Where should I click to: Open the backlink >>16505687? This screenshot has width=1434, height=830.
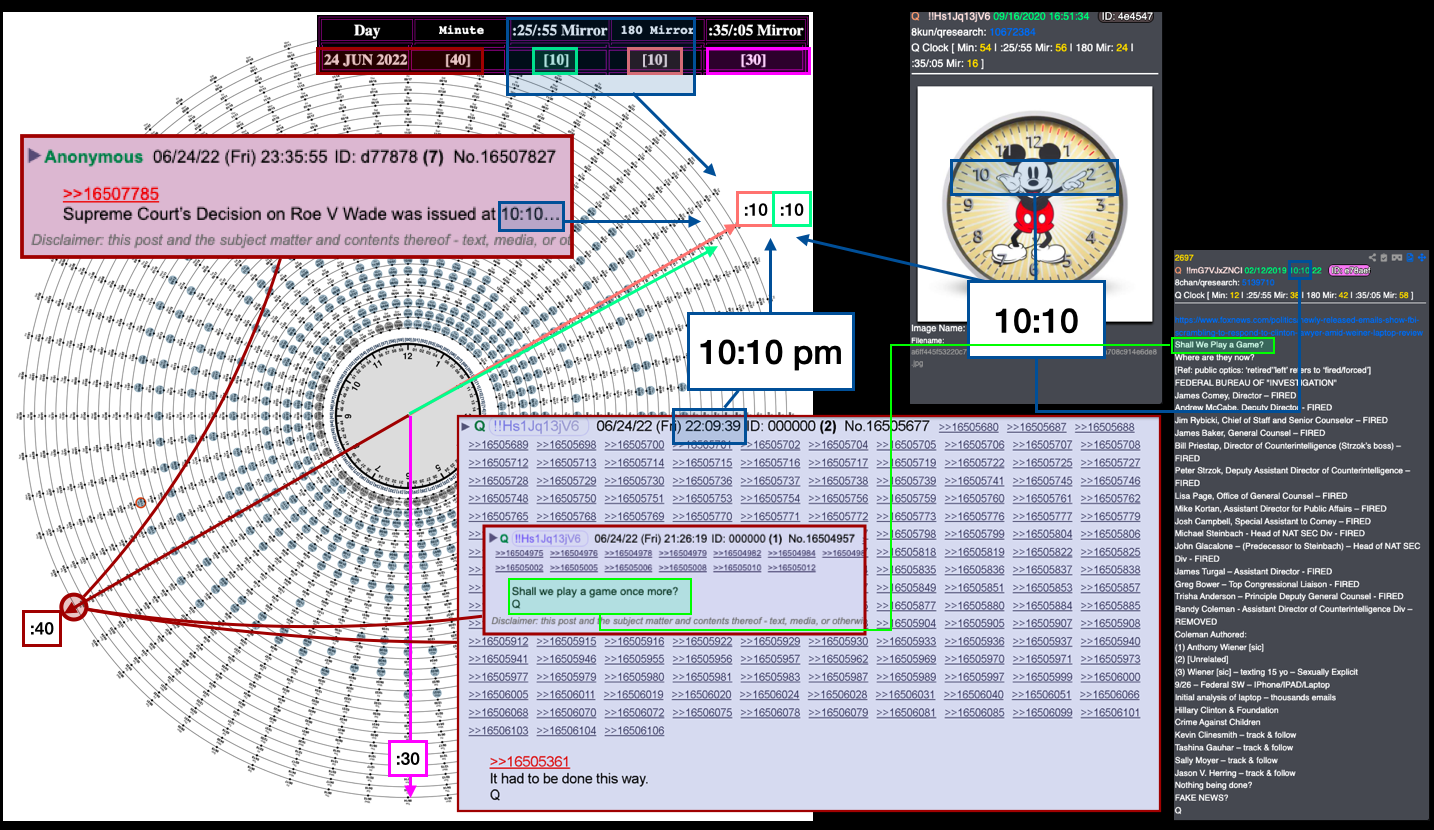point(1037,427)
